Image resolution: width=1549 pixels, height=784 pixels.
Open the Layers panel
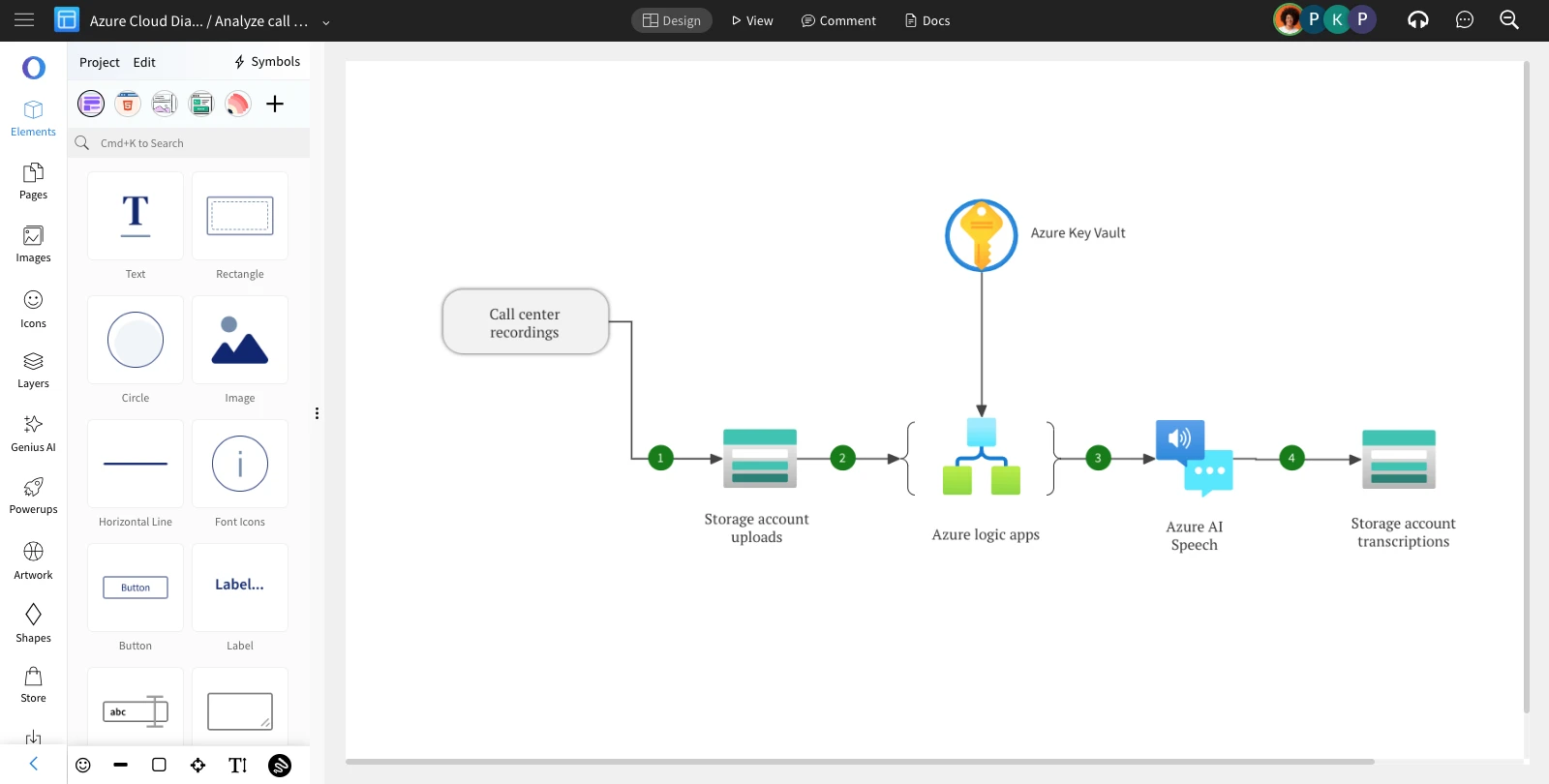(34, 370)
